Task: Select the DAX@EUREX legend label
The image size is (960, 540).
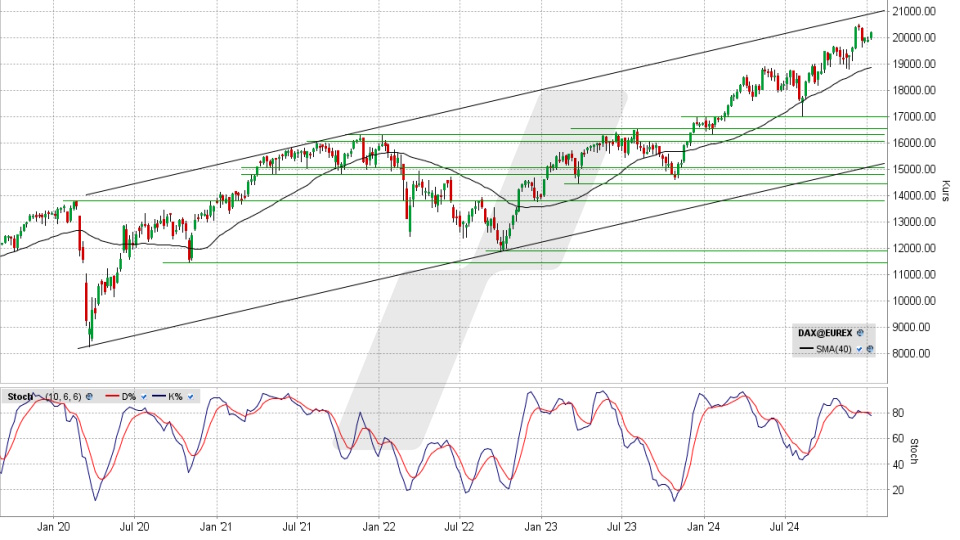Action: (x=825, y=333)
